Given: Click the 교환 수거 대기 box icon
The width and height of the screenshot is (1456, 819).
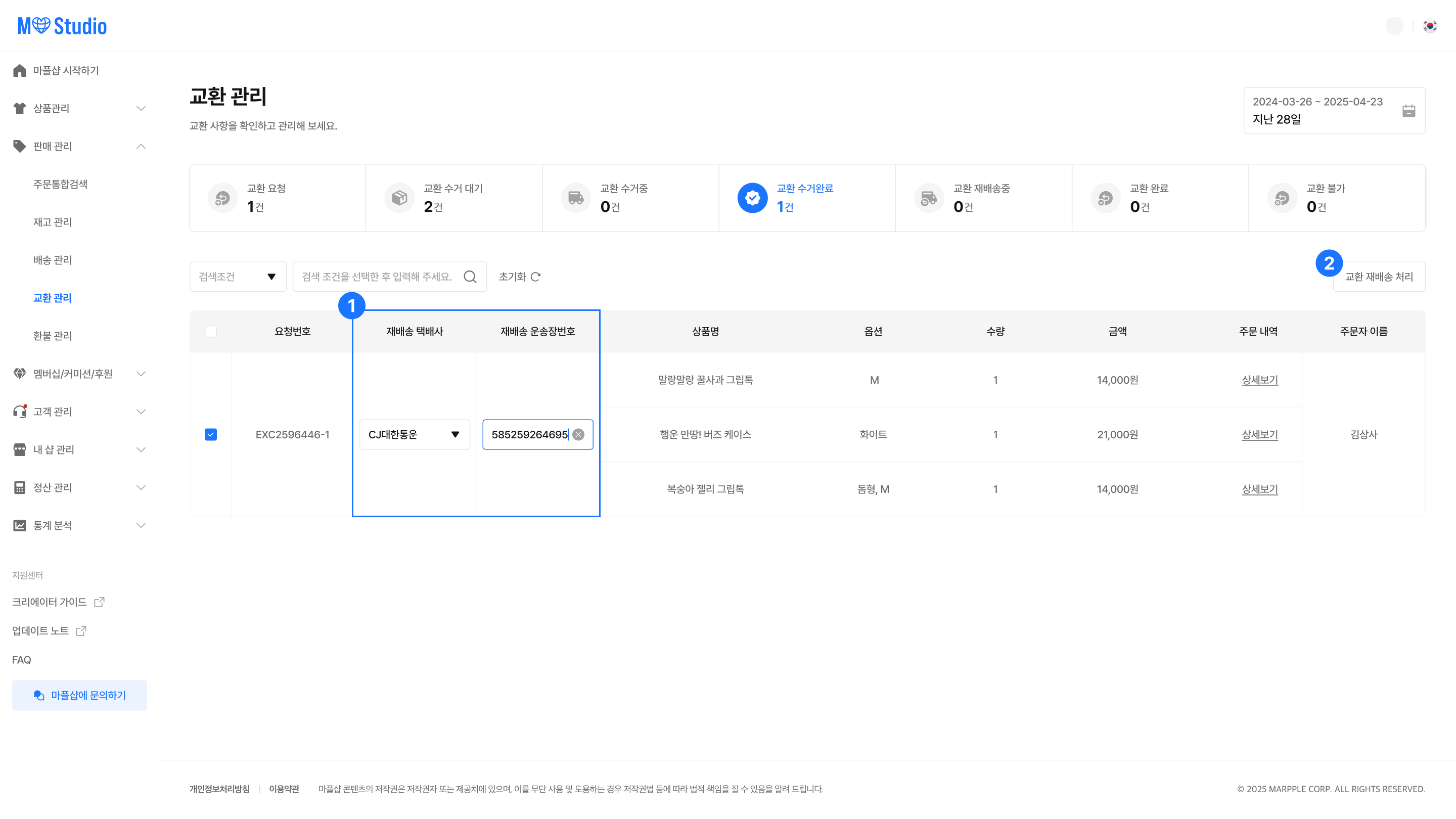Looking at the screenshot, I should [399, 198].
